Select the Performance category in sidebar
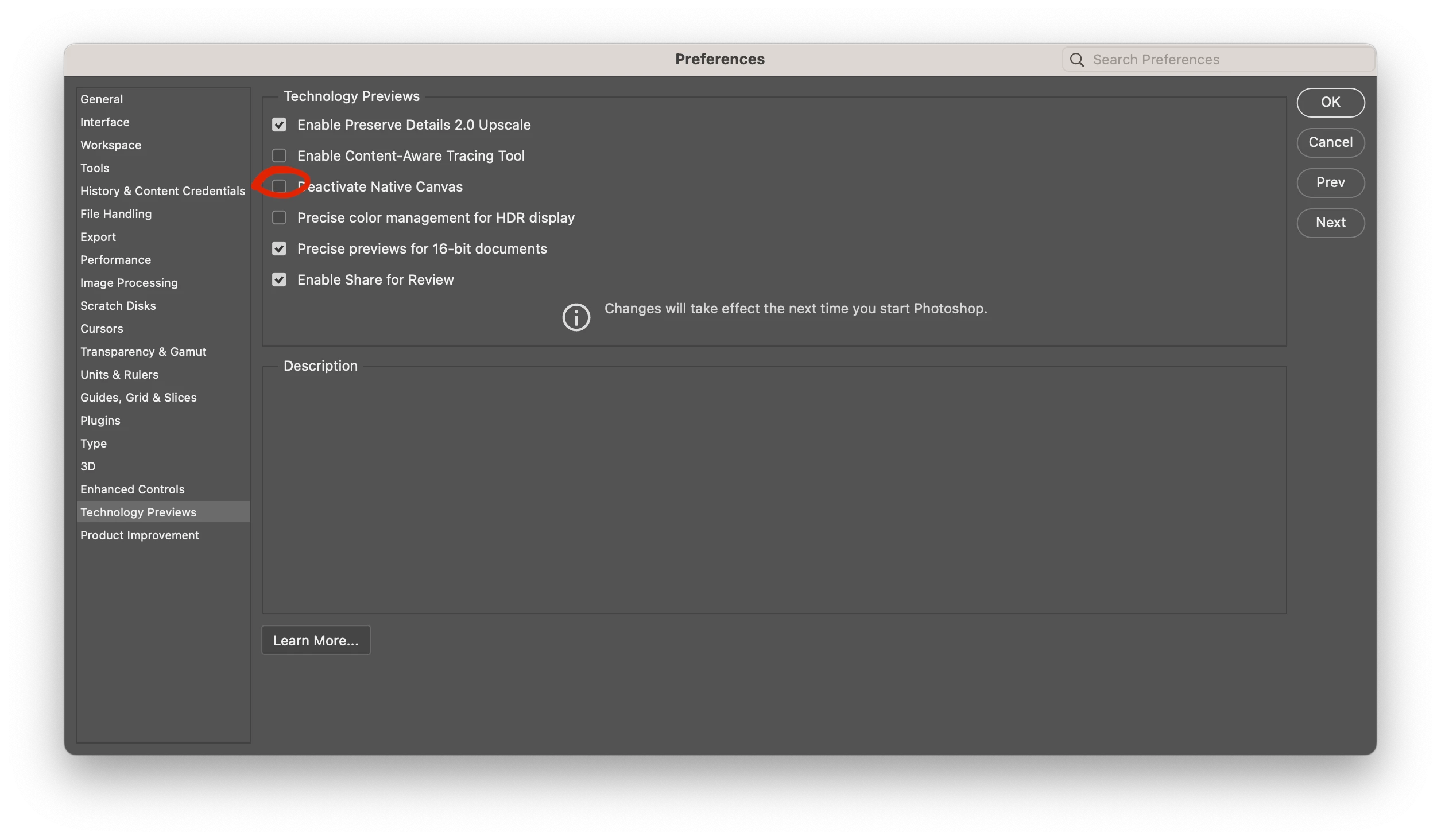Viewport: 1441px width, 840px height. (x=115, y=260)
